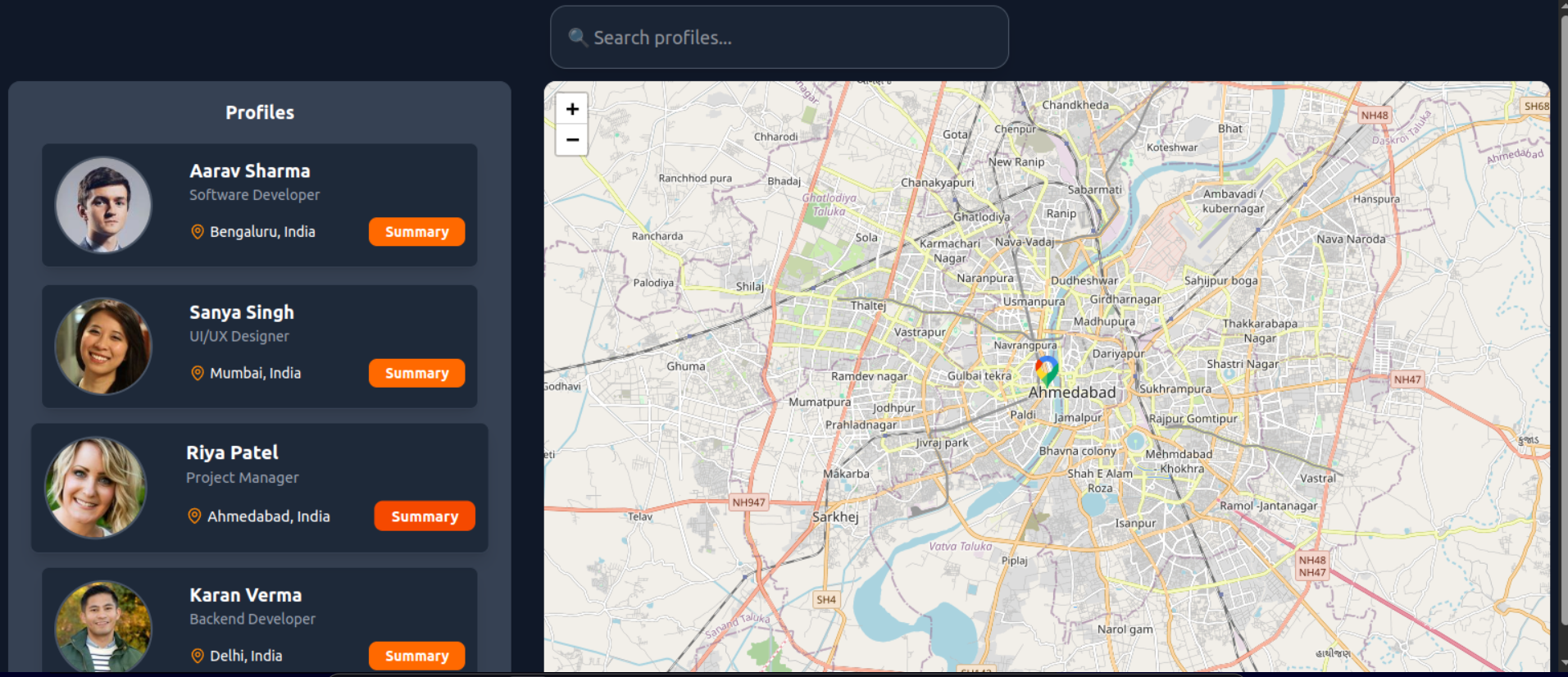Click the Thaltej label on the map

click(868, 306)
